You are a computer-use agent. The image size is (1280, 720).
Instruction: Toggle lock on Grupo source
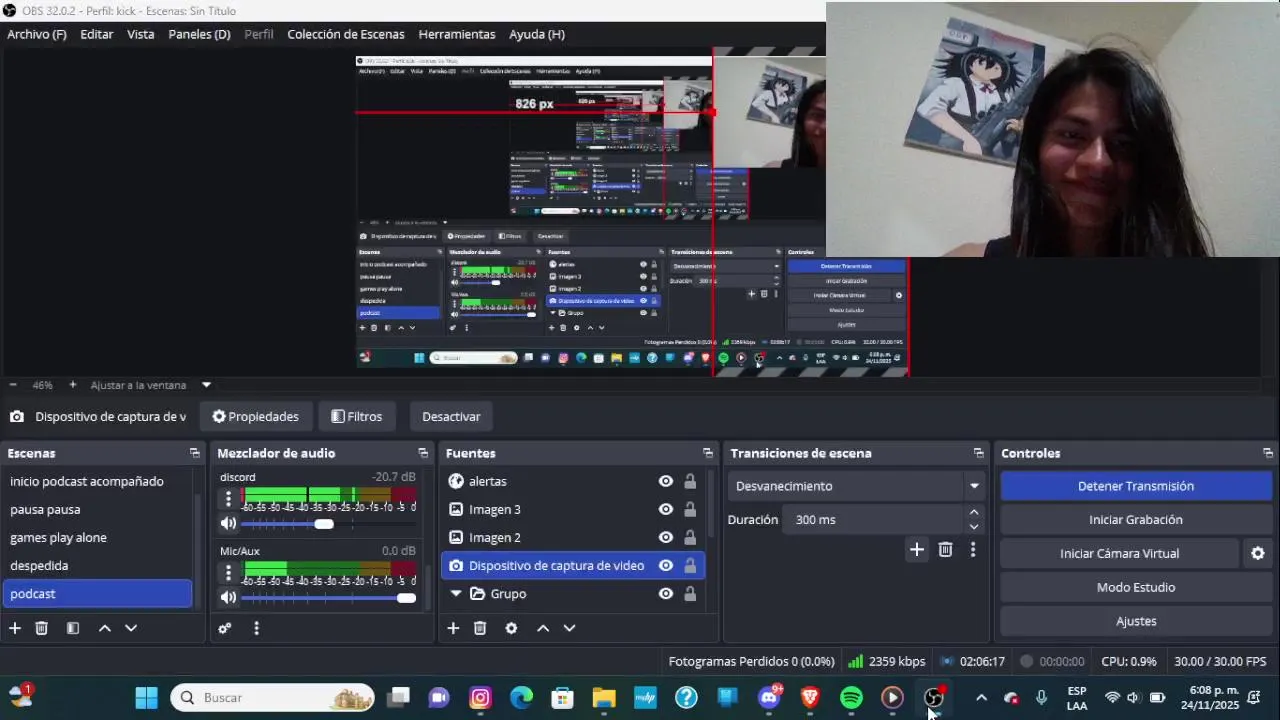[690, 593]
